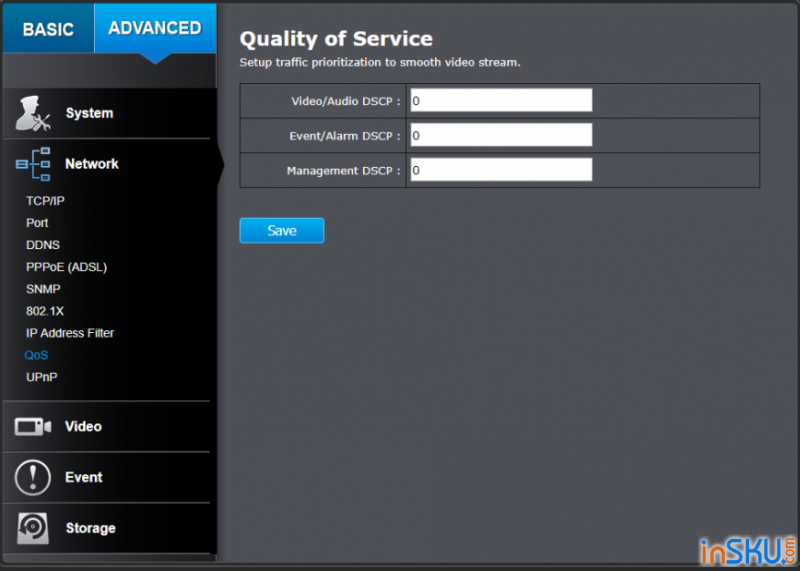Switch to the BASIC tab
Image resolution: width=800 pixels, height=571 pixels.
coord(48,29)
